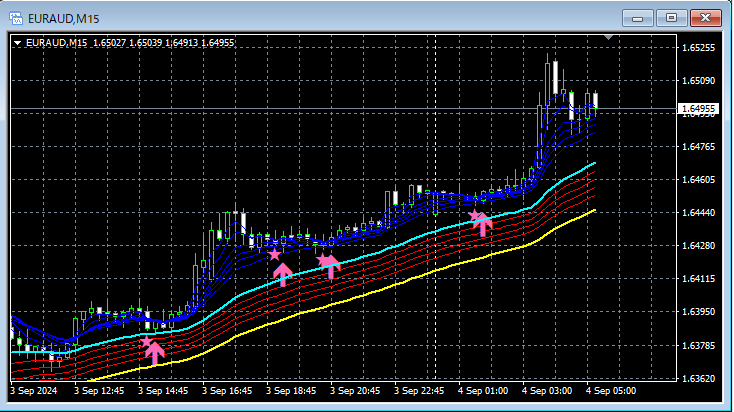This screenshot has width=734, height=412.
Task: Close the EURAUD,M15 chart window
Action: click(x=705, y=18)
